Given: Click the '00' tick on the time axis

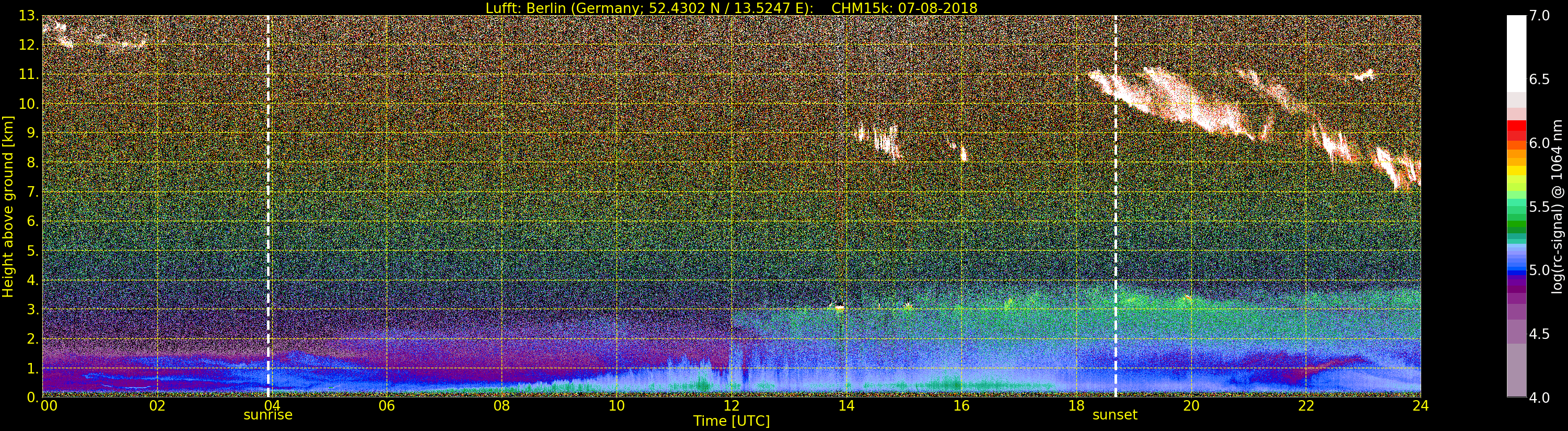Looking at the screenshot, I should pos(49,406).
